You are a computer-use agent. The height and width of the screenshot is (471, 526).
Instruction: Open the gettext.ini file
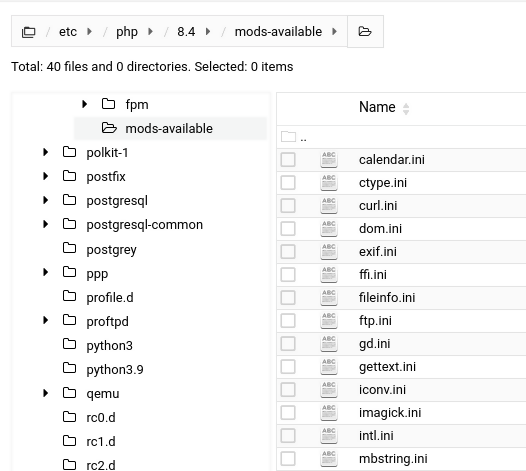pyautogui.click(x=387, y=367)
